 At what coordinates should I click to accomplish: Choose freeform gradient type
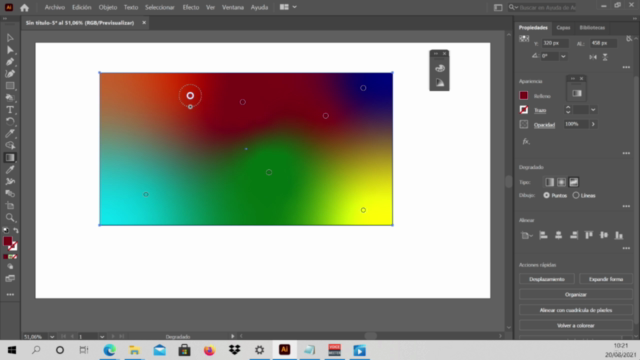pos(573,182)
